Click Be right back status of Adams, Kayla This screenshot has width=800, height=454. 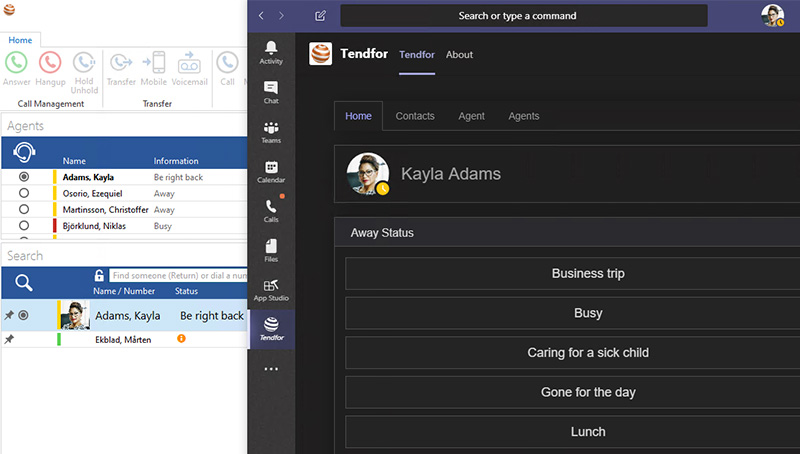point(212,316)
